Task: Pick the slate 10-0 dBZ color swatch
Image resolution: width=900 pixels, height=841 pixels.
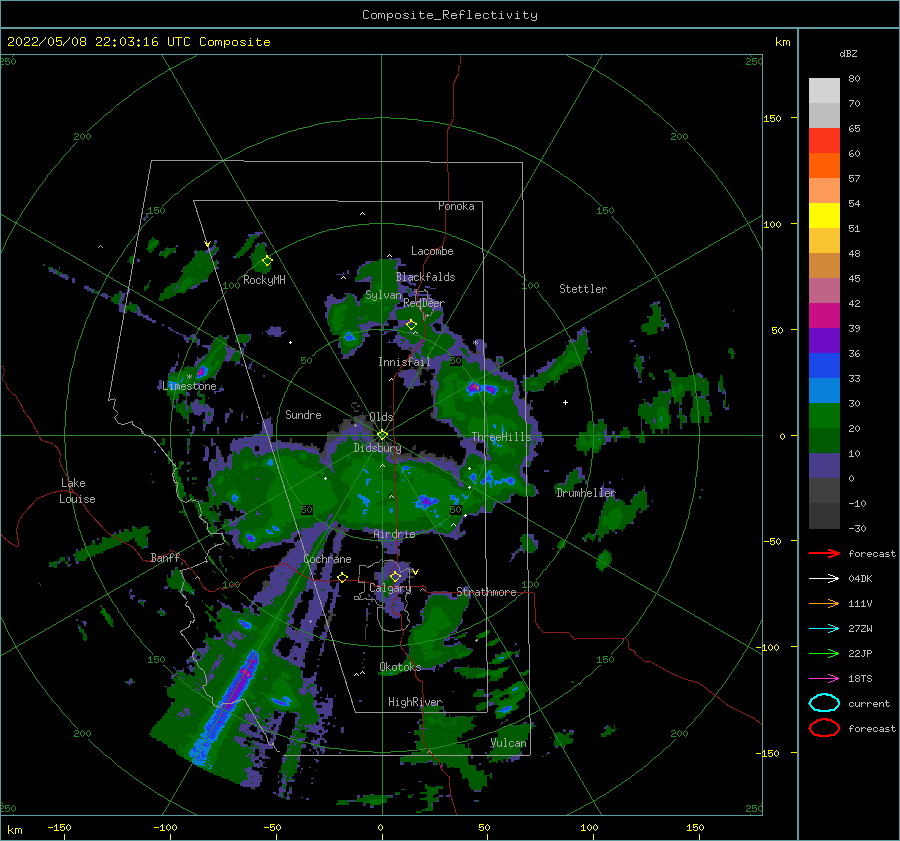Action: click(824, 466)
